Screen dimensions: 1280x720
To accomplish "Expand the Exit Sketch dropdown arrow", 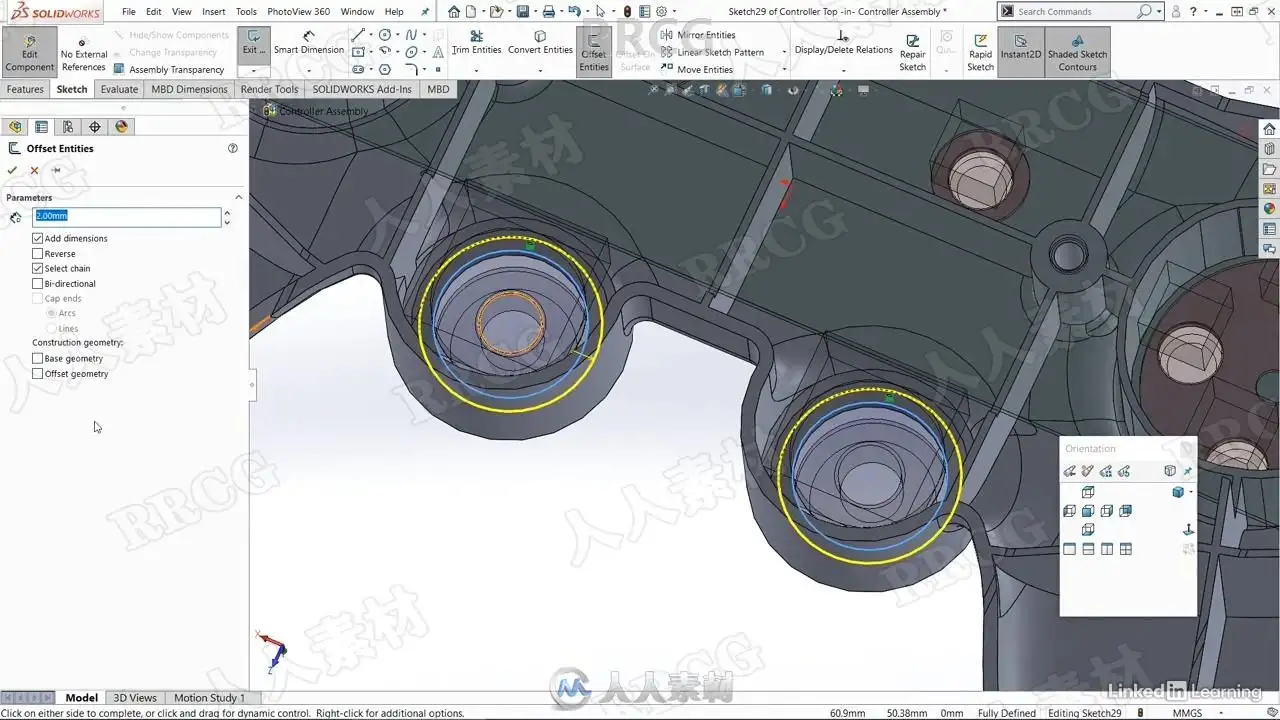I will [254, 71].
